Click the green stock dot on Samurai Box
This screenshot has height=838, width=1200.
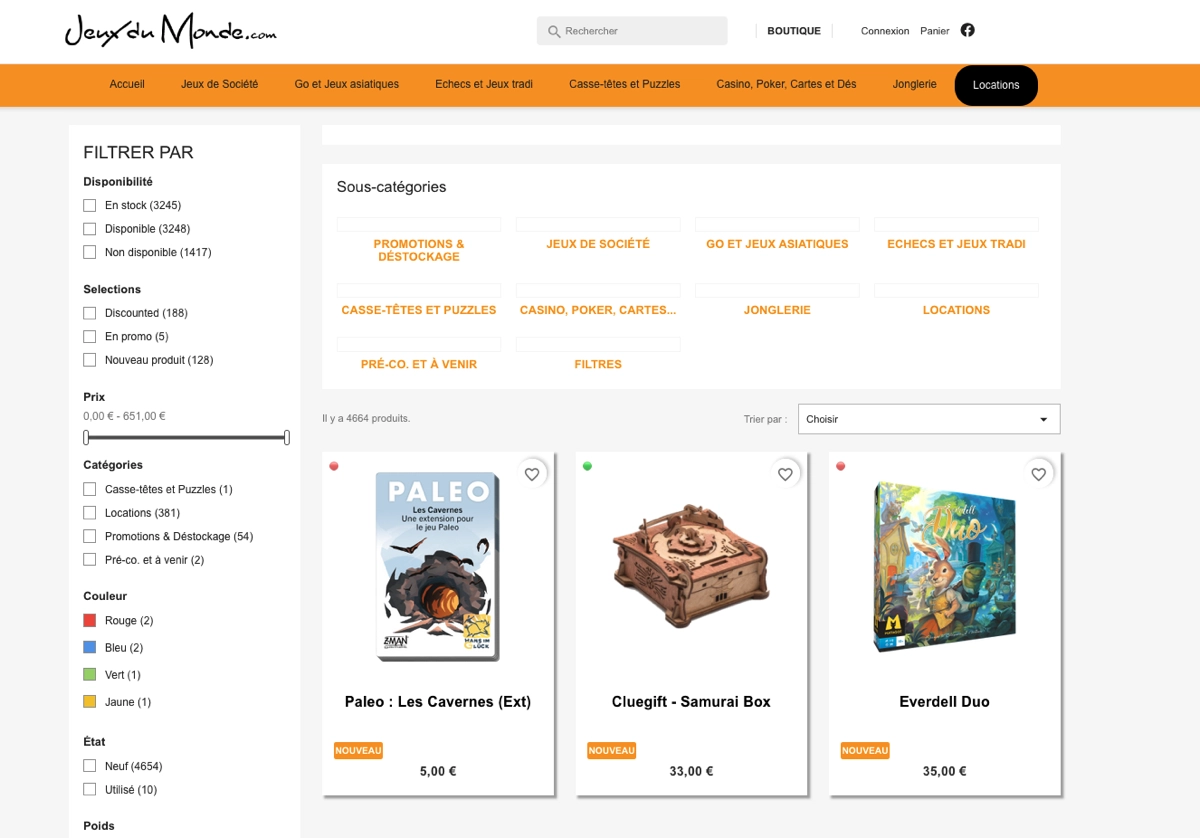587,466
